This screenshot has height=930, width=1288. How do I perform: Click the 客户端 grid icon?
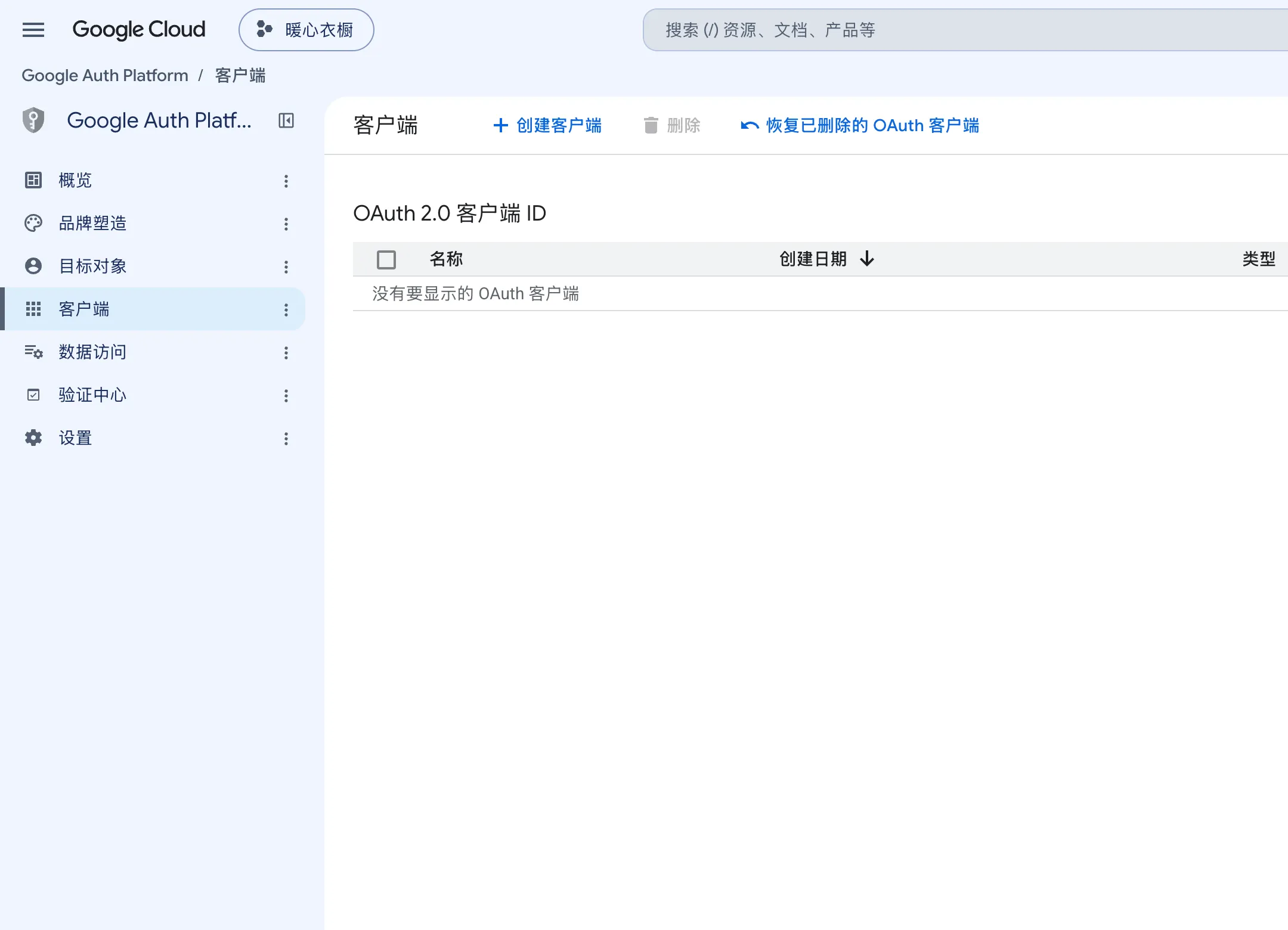click(x=33, y=309)
